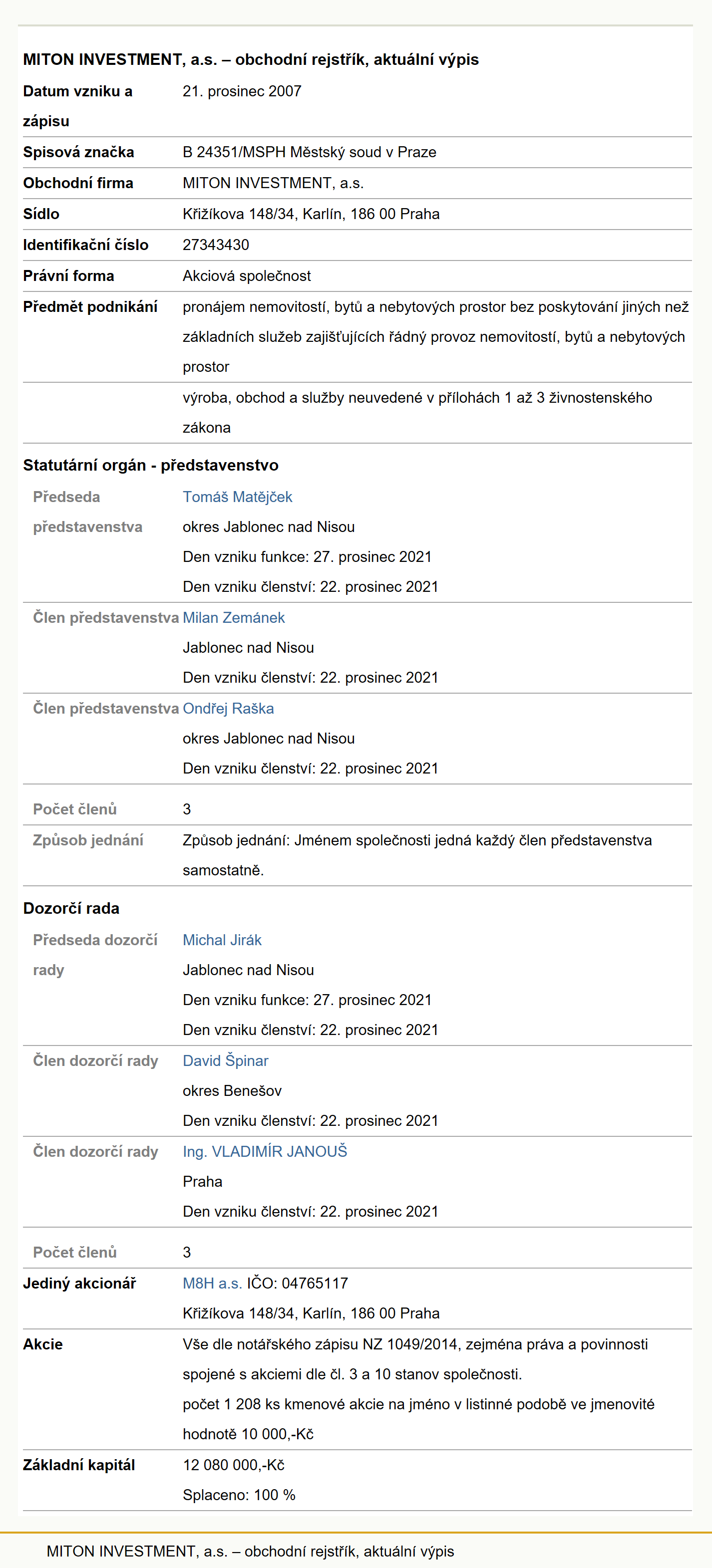Click the IČO: 04765117 text
The width and height of the screenshot is (712, 1568).
pos(297,1283)
